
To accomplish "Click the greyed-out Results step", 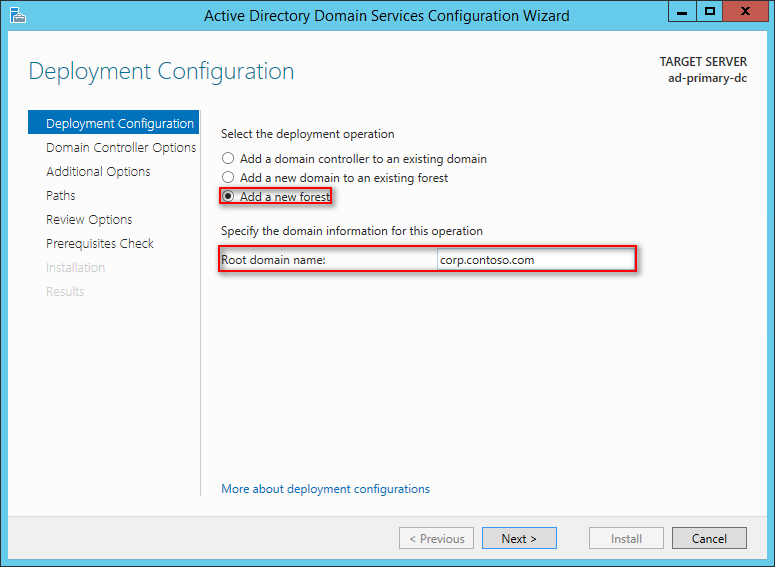I will pos(65,292).
